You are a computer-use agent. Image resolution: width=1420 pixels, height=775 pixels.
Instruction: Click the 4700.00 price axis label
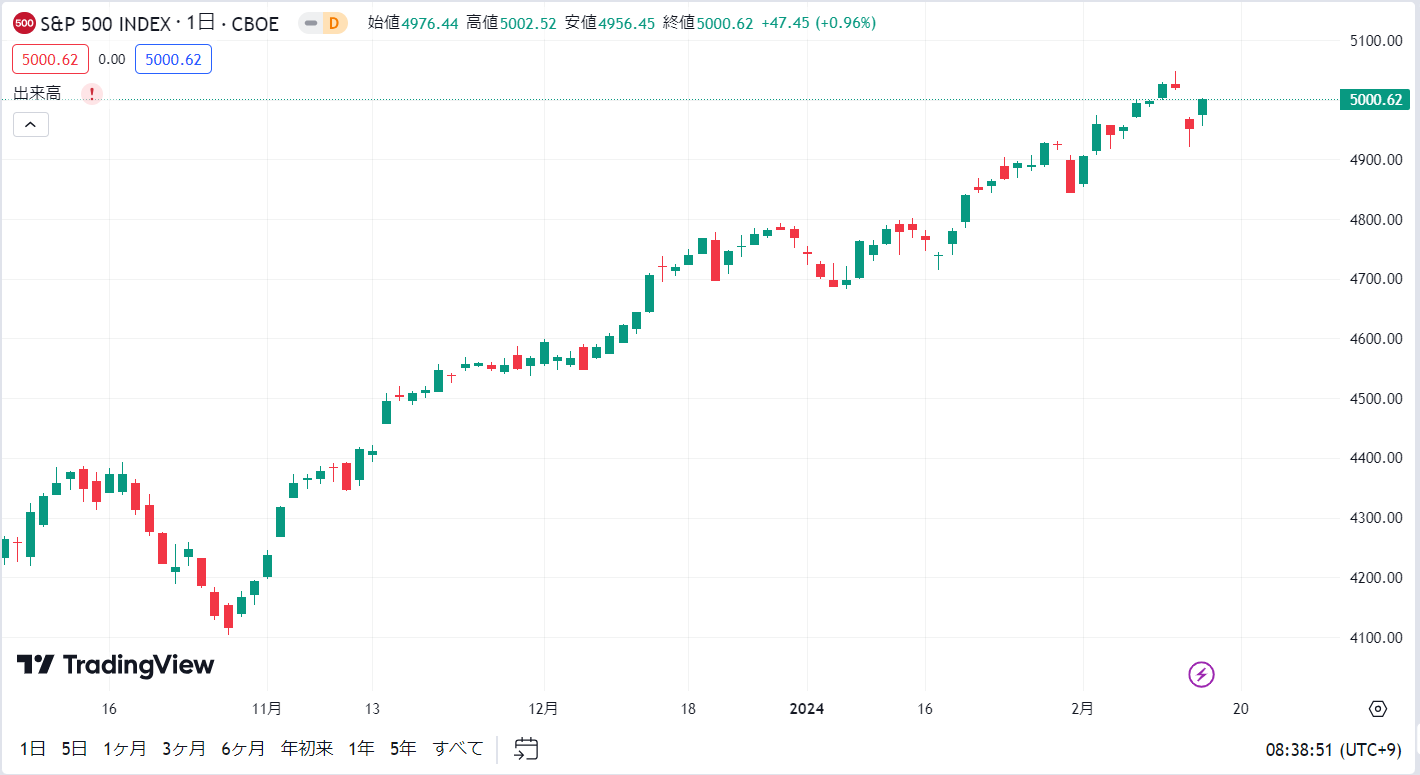(1377, 279)
